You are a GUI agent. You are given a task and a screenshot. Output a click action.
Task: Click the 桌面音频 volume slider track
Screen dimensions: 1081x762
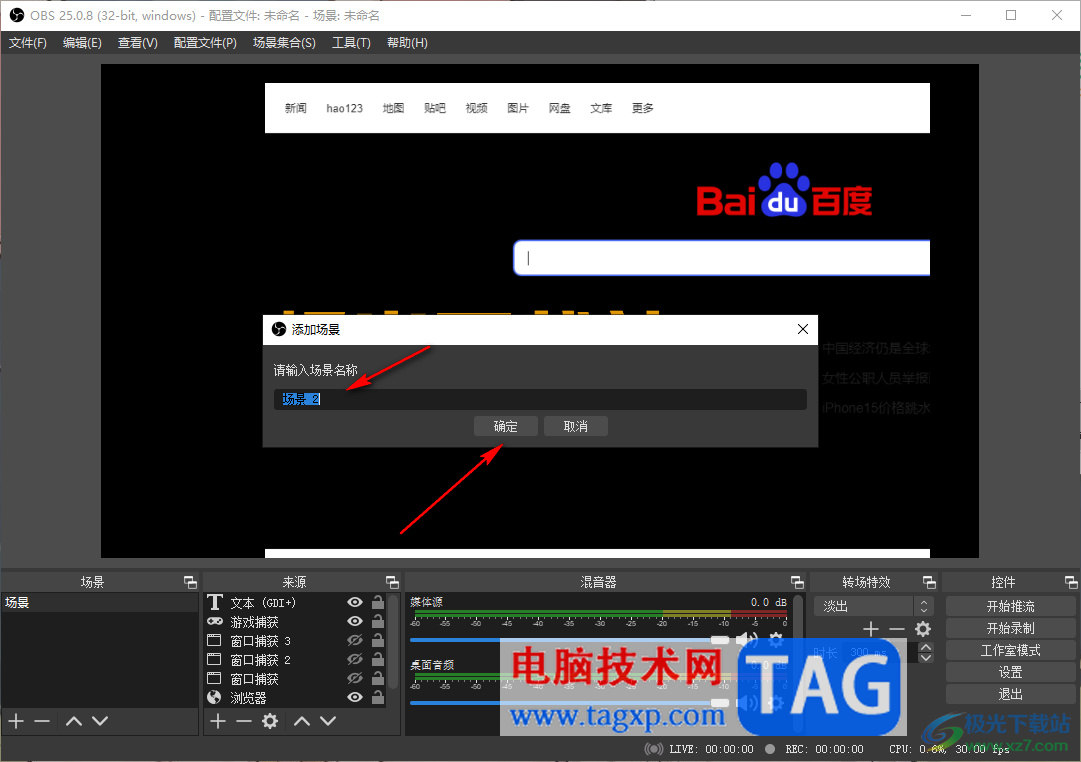tap(569, 703)
